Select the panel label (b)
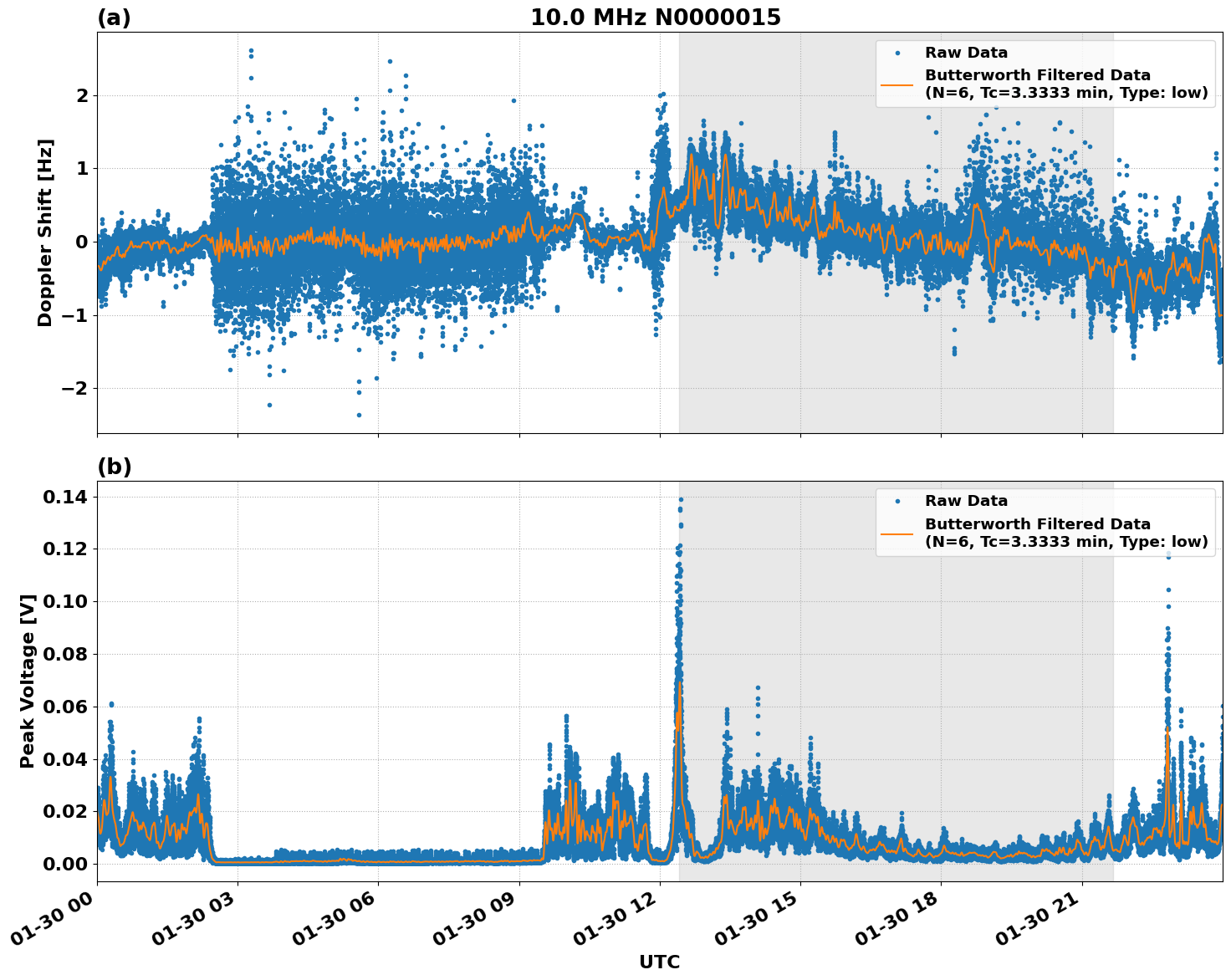The image size is (1231, 980). [x=115, y=465]
